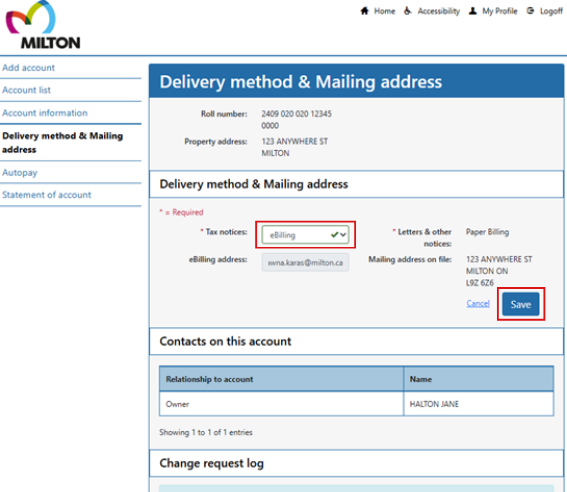Click the Home house icon

[364, 11]
